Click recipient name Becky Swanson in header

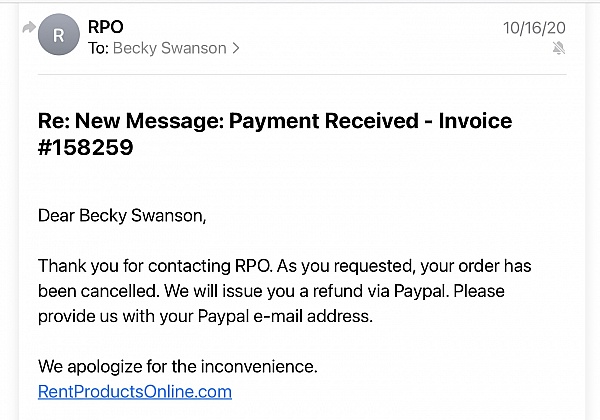[x=170, y=48]
